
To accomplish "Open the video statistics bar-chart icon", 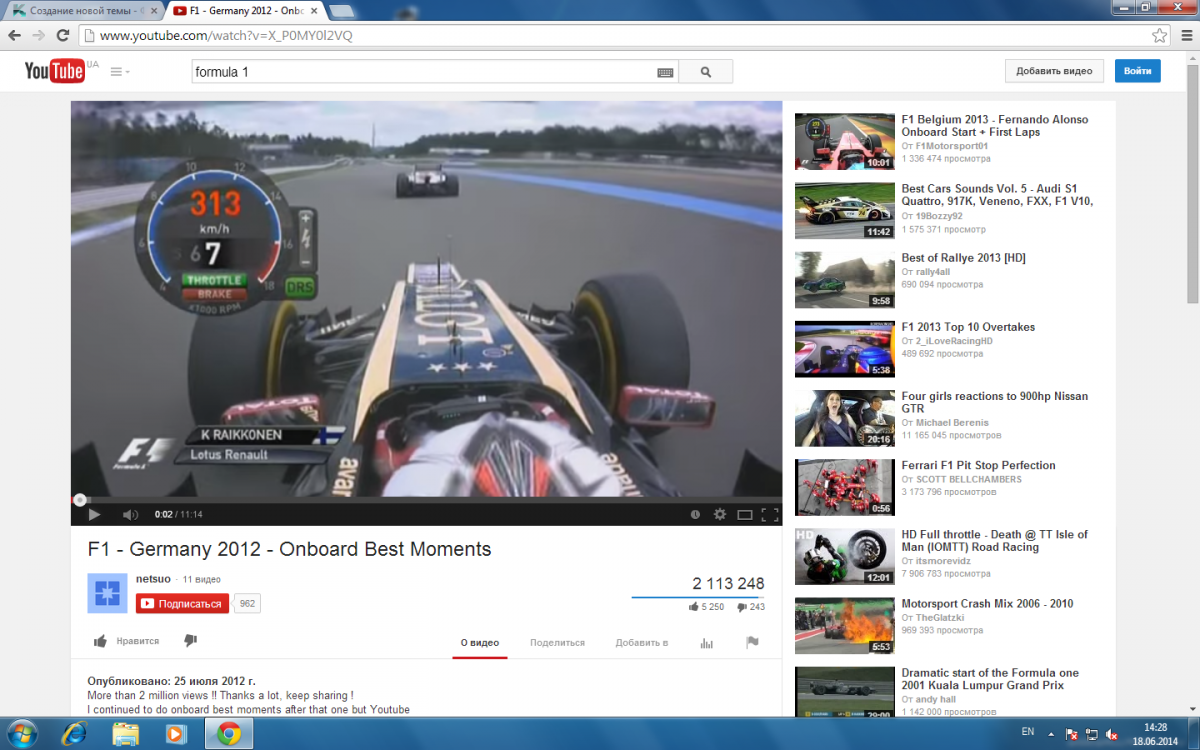I will 707,643.
